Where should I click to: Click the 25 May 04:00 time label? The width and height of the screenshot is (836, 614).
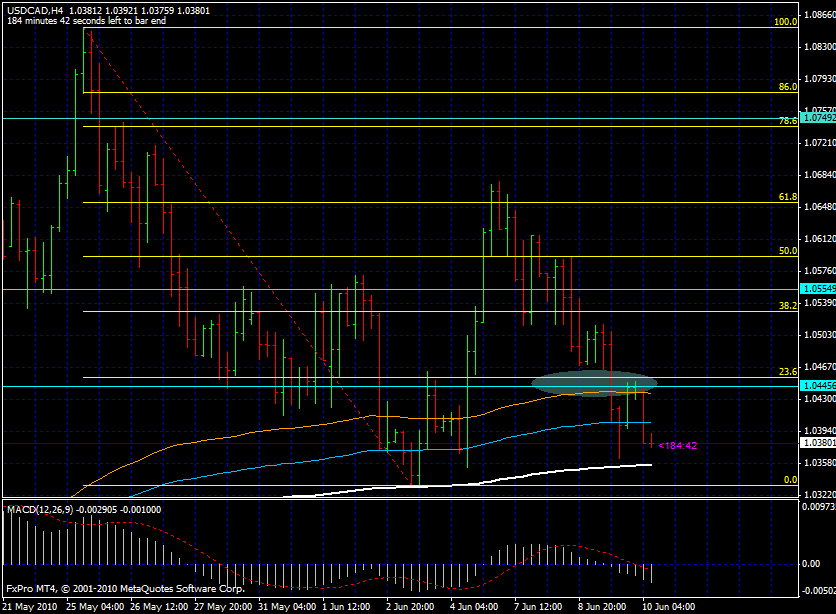[95, 607]
